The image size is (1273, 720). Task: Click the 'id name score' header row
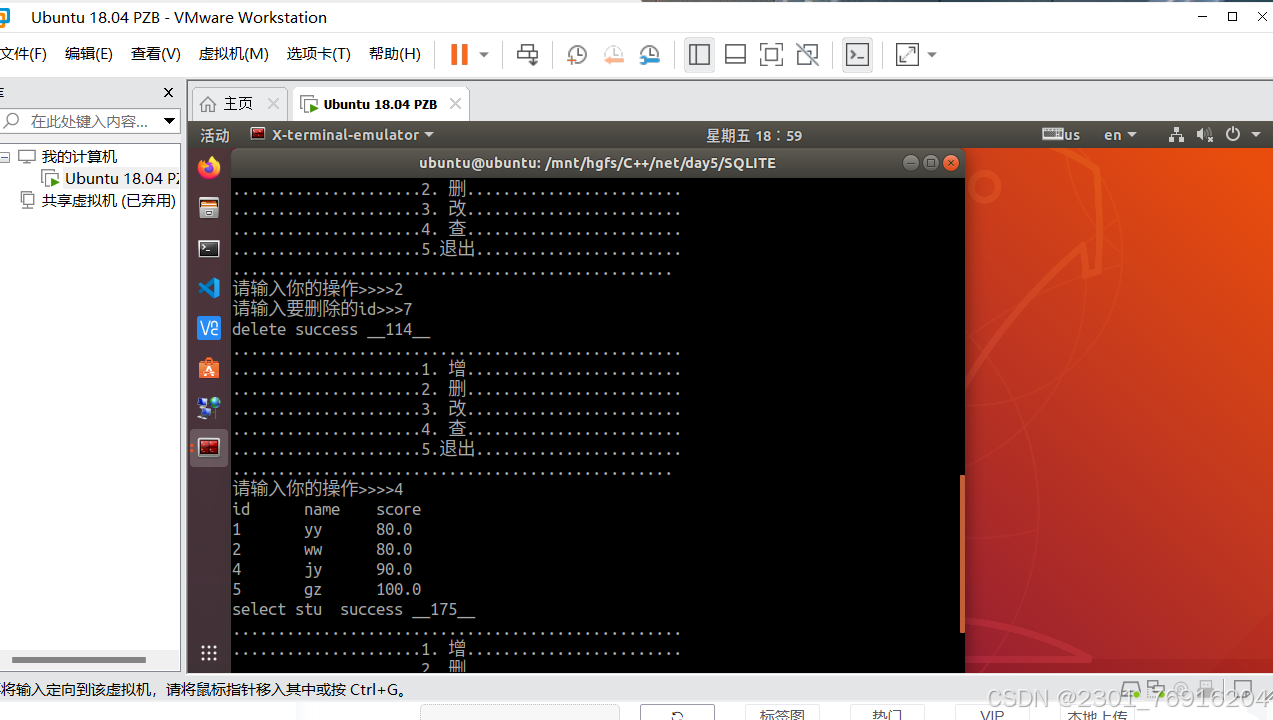coord(326,509)
